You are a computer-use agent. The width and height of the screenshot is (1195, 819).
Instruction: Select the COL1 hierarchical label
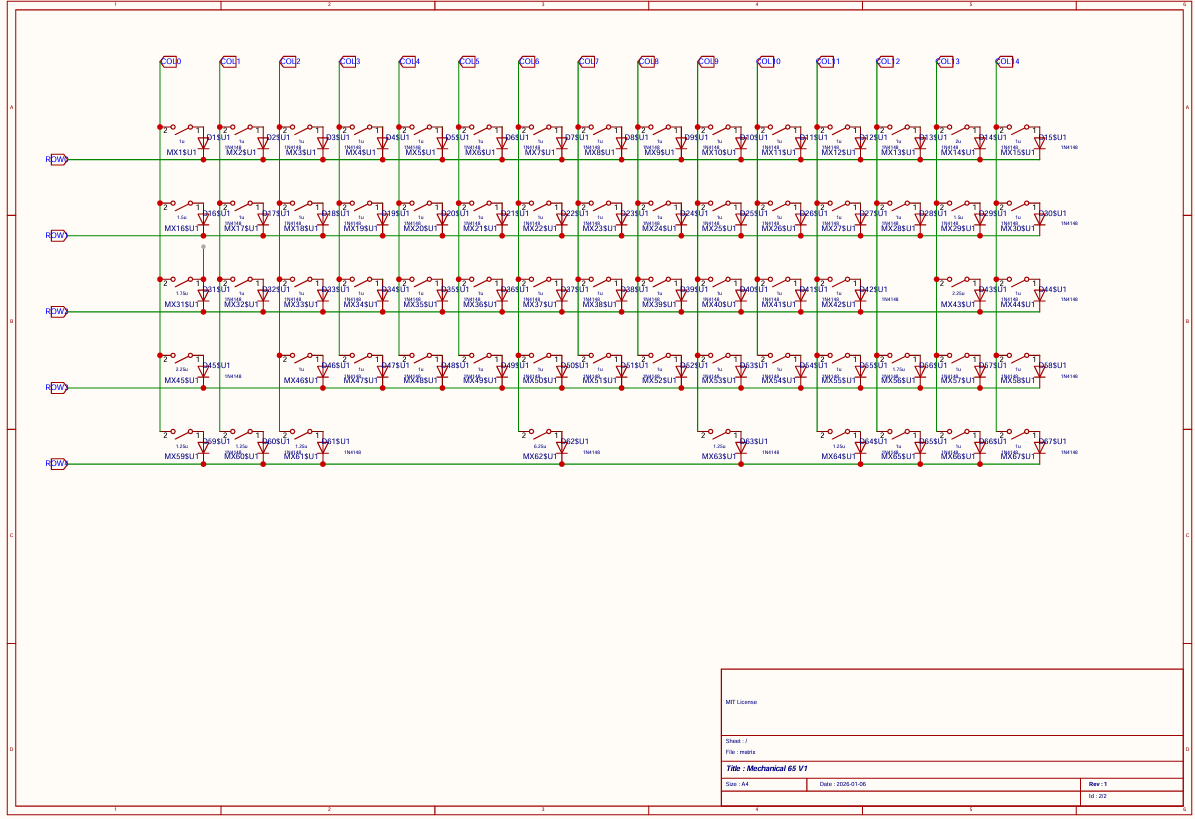(229, 62)
